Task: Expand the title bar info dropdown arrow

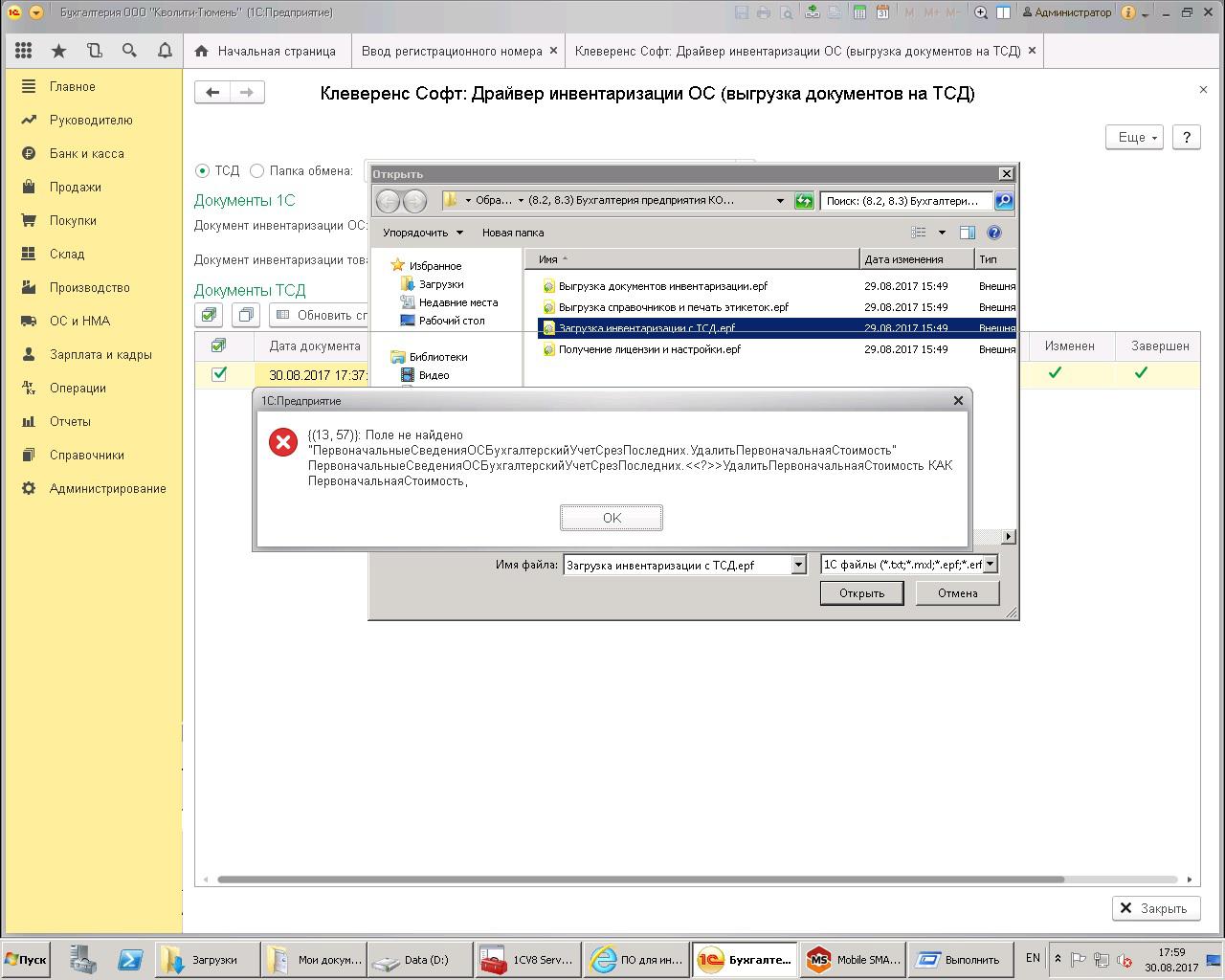Action: pos(1146,13)
